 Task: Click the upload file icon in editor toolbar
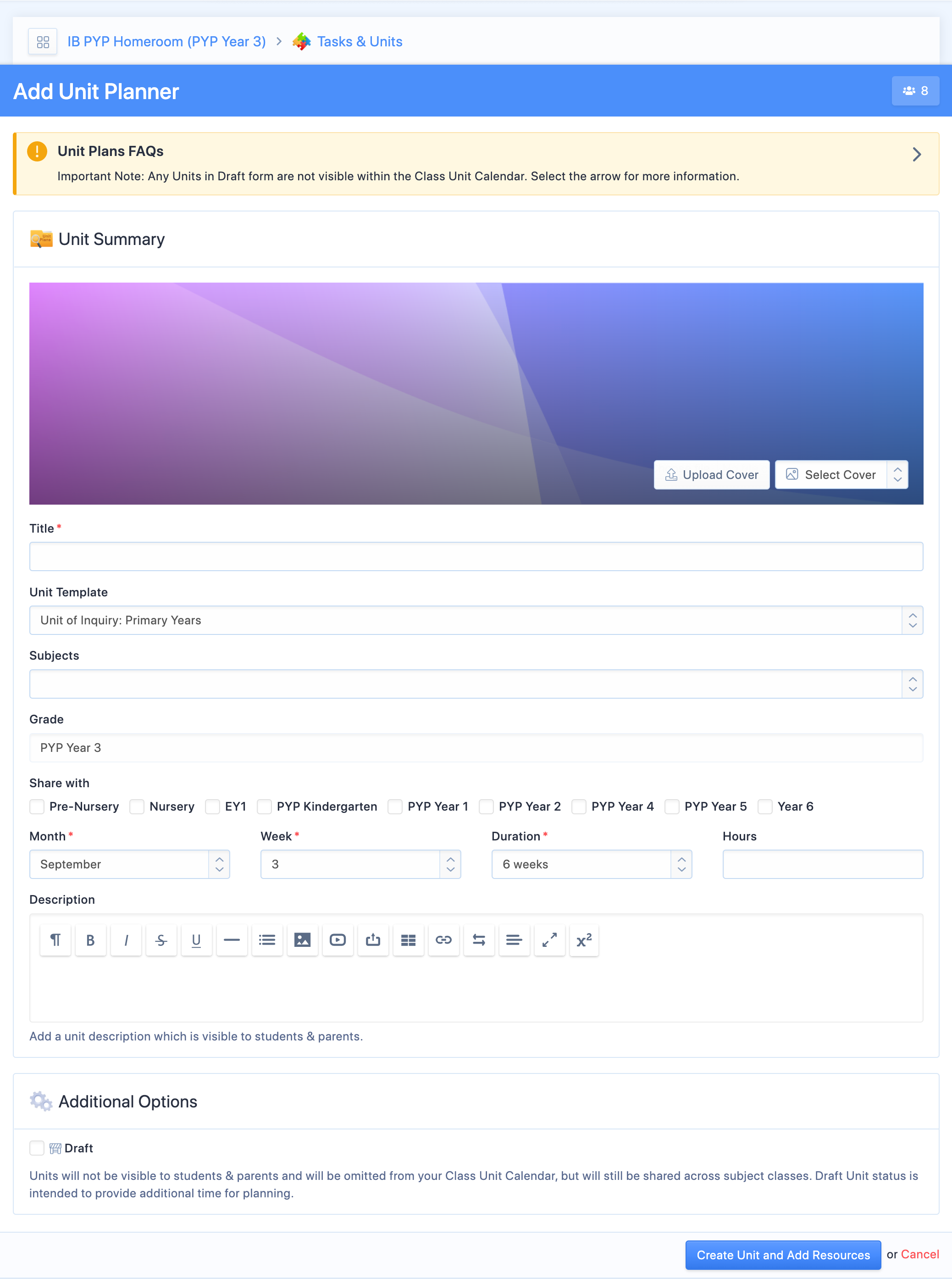(373, 940)
